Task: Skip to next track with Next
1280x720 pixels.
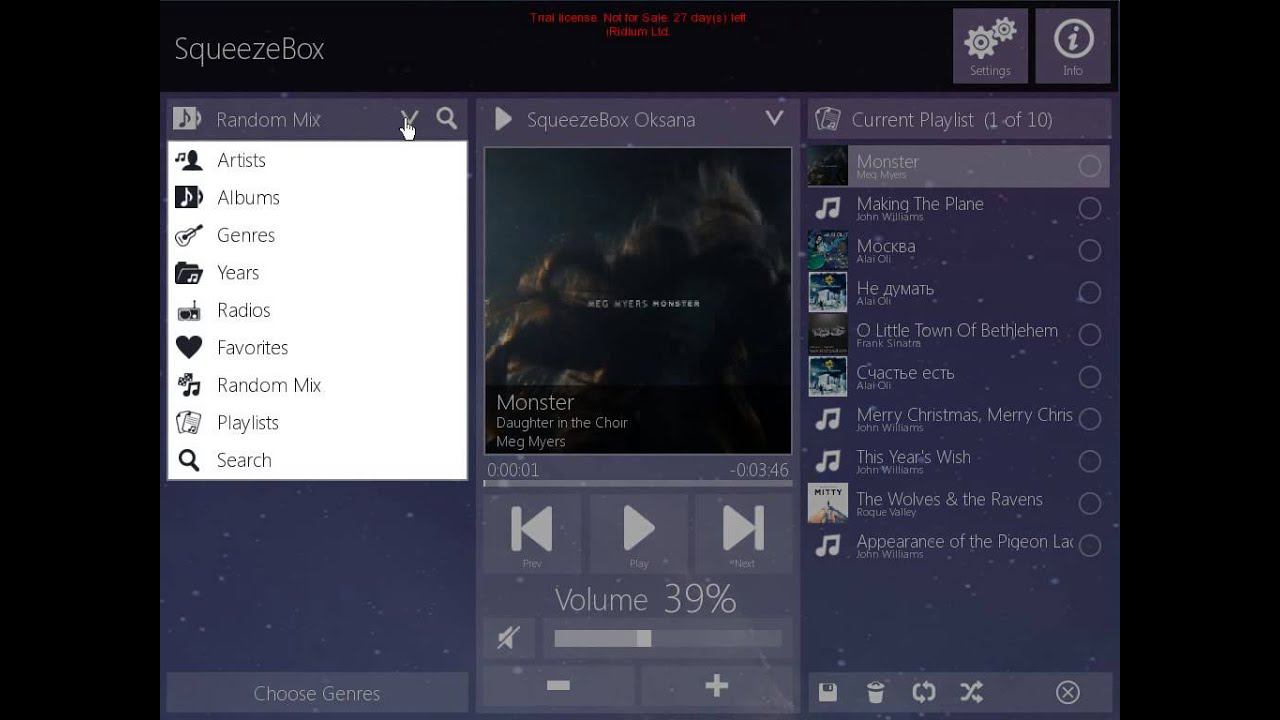Action: [743, 533]
